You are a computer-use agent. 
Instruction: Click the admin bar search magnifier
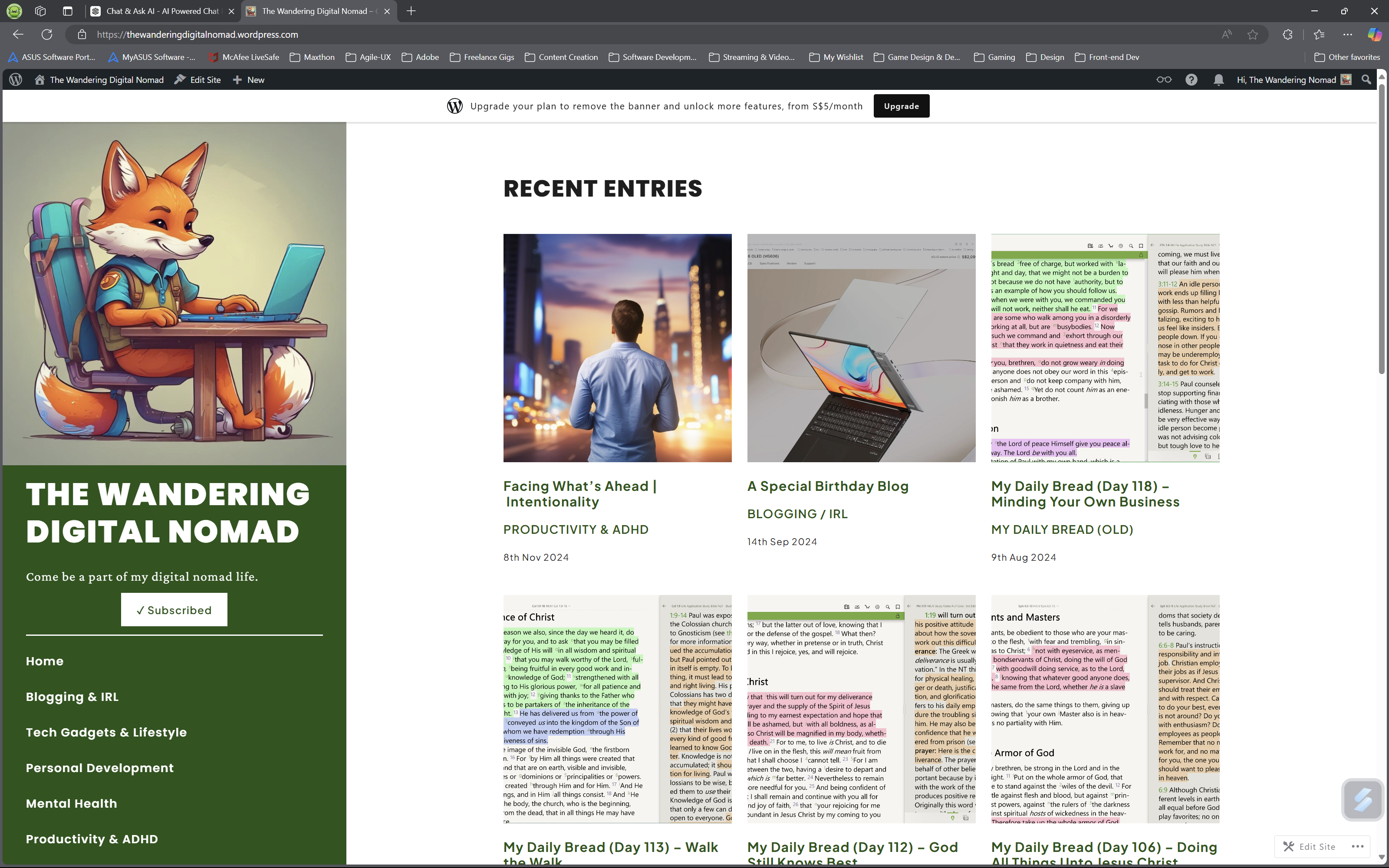coord(1366,80)
